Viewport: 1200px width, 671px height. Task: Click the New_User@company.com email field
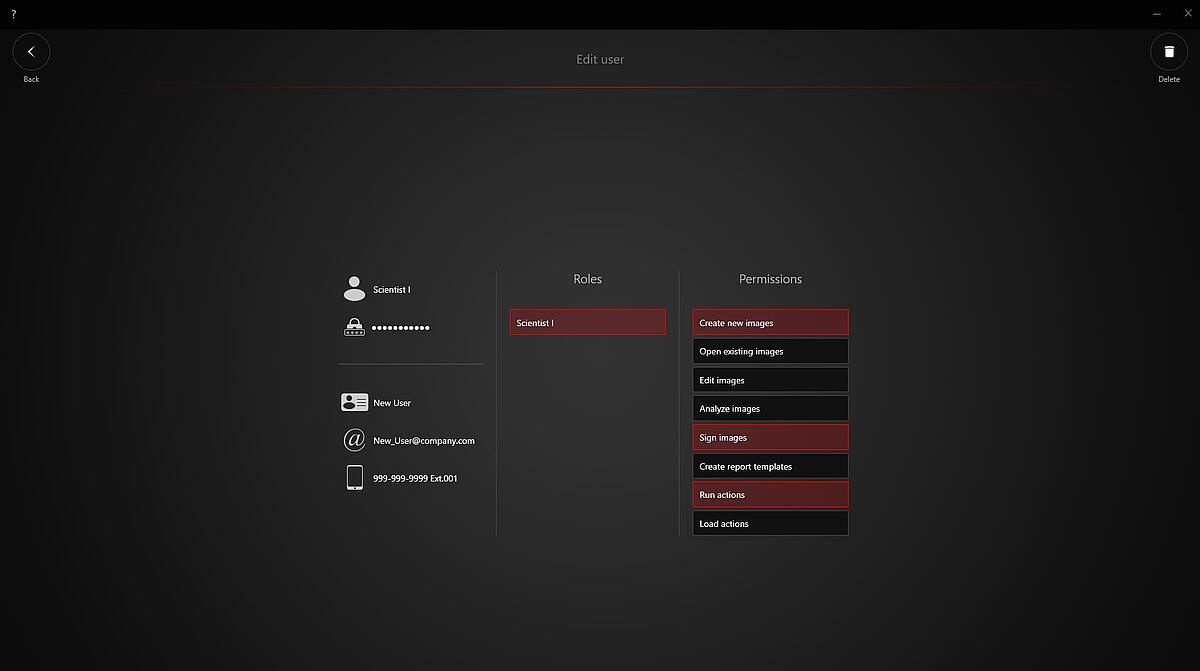[423, 441]
